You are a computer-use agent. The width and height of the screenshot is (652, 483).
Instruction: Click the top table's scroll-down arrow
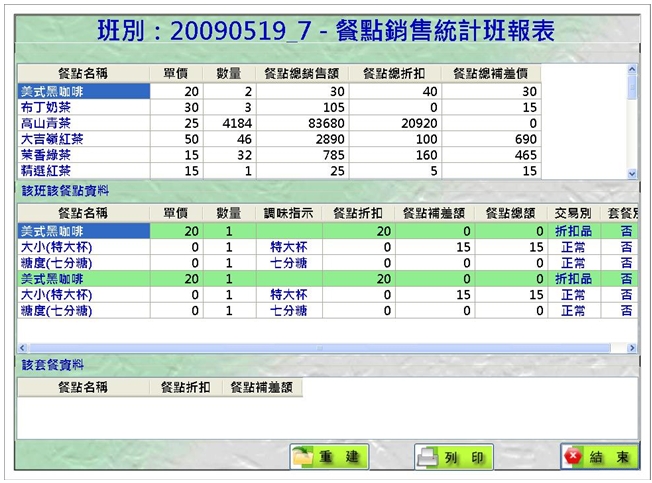coord(631,173)
